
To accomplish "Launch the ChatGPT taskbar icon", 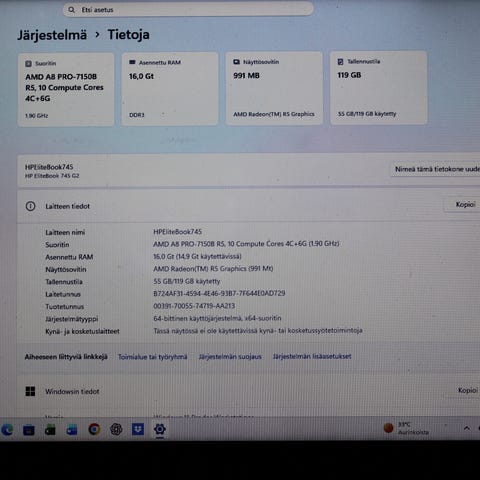I will (116, 429).
